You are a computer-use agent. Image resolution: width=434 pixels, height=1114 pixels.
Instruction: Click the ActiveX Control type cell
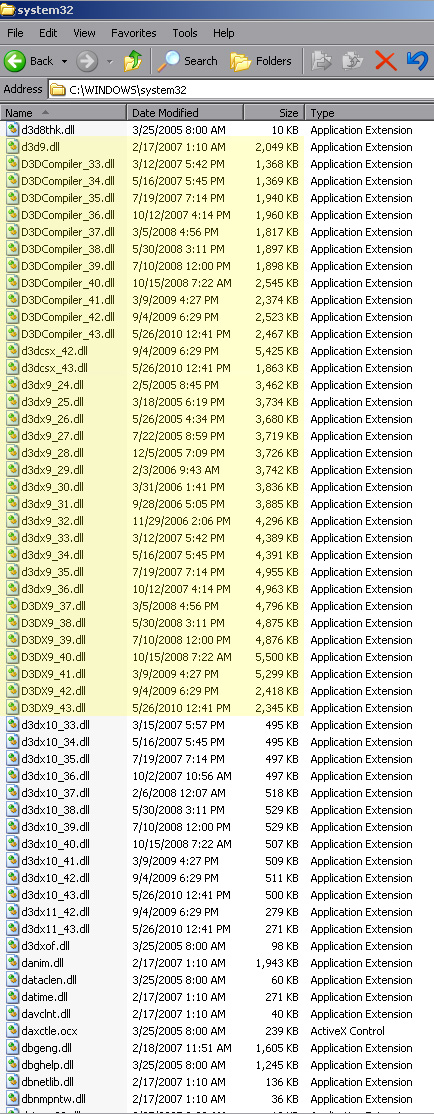(x=347, y=1031)
